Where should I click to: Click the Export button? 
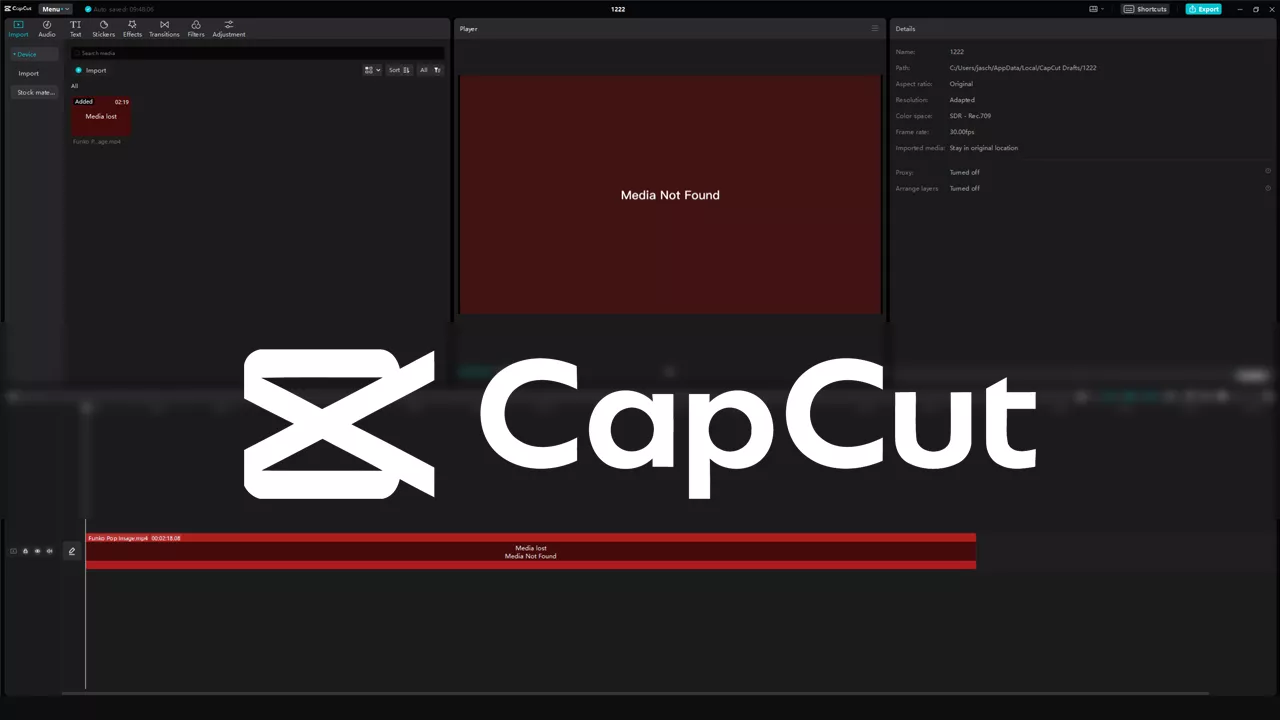(1203, 9)
